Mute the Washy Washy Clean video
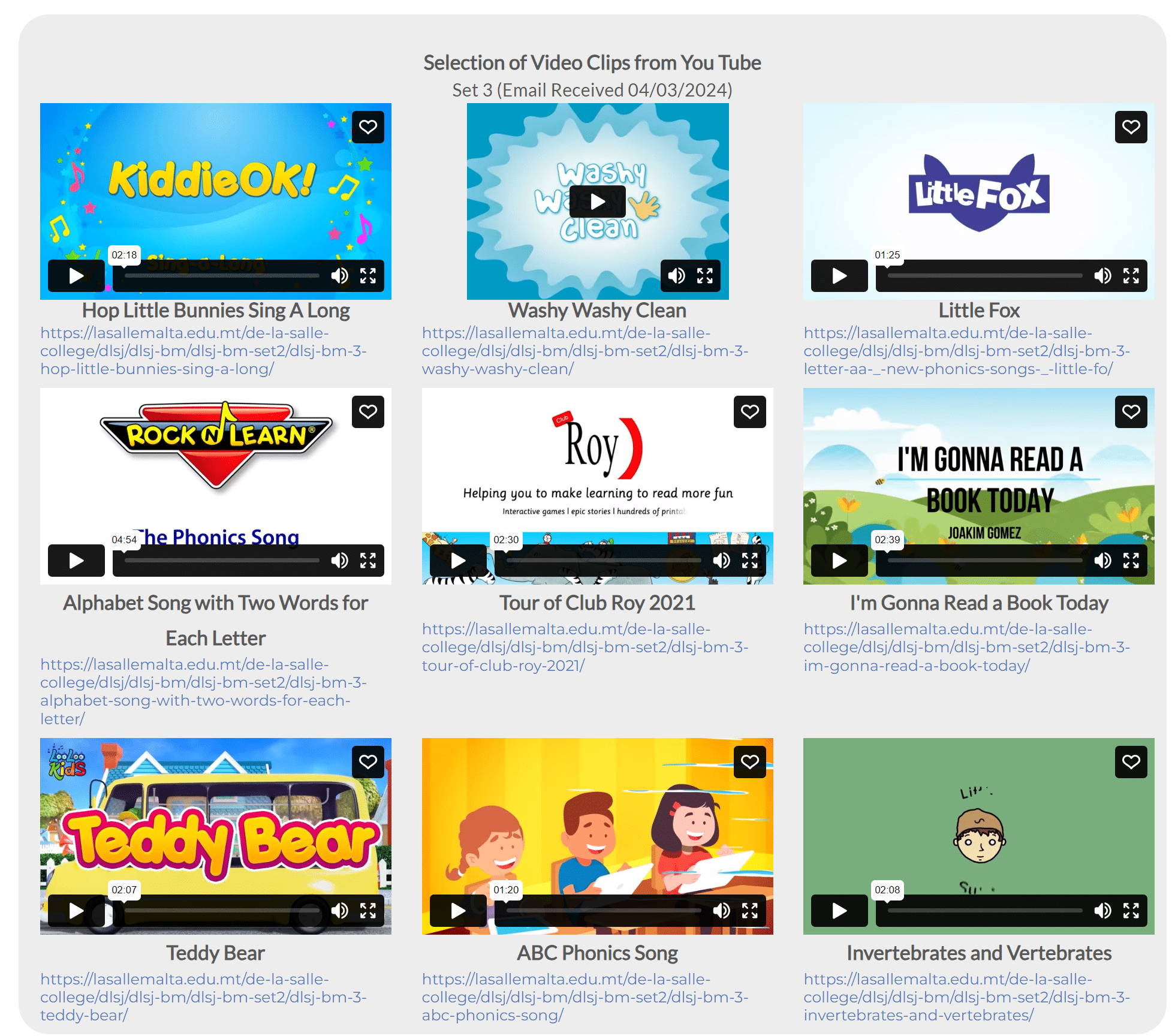Viewport: 1175px width, 1036px height. point(676,276)
